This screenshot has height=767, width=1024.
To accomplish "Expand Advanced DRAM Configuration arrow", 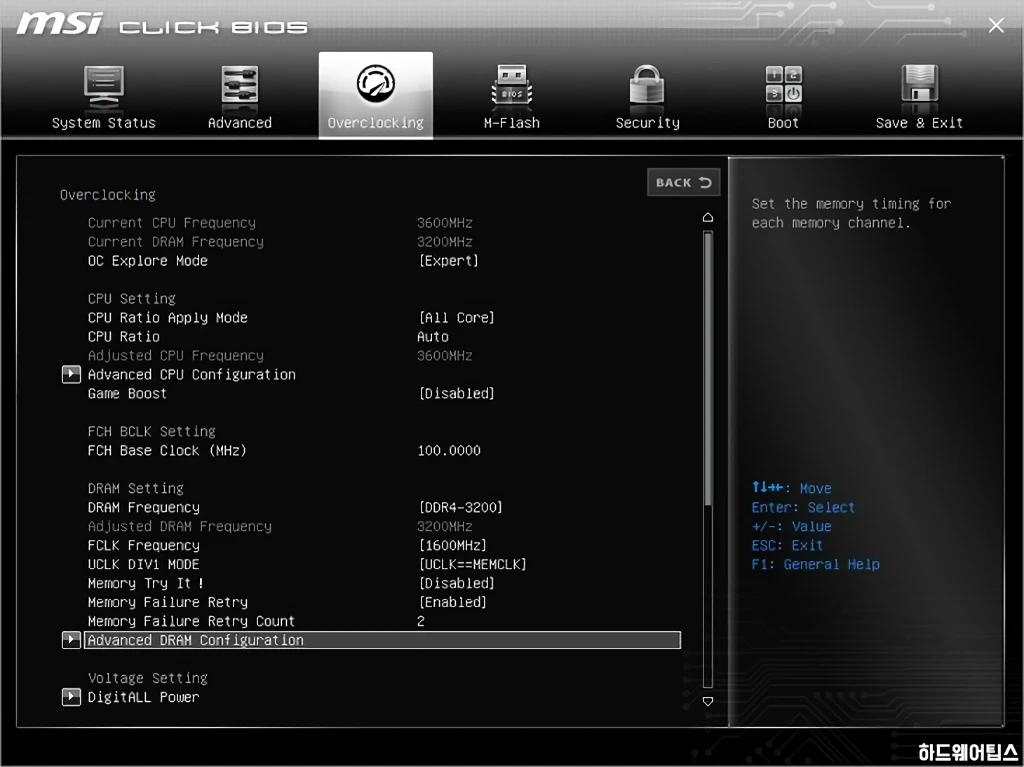I will pos(71,640).
